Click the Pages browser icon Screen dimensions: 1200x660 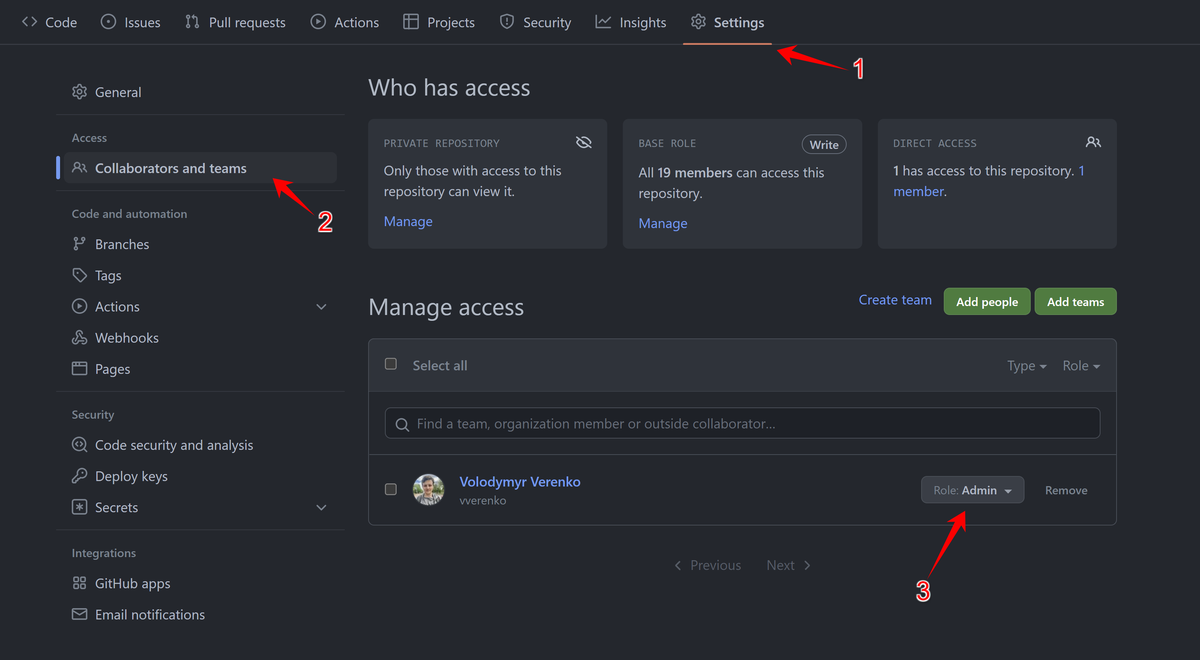point(79,369)
